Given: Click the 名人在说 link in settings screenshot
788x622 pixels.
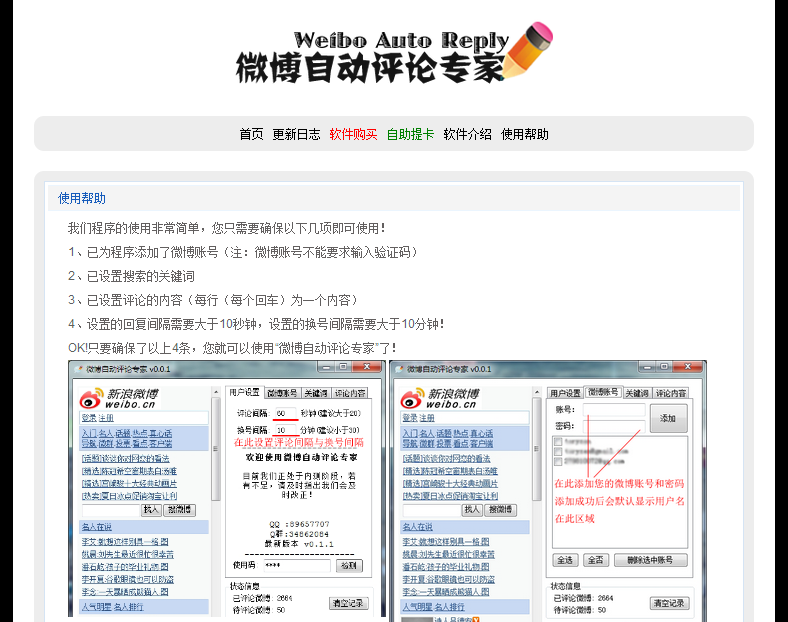Looking at the screenshot, I should tap(97, 527).
